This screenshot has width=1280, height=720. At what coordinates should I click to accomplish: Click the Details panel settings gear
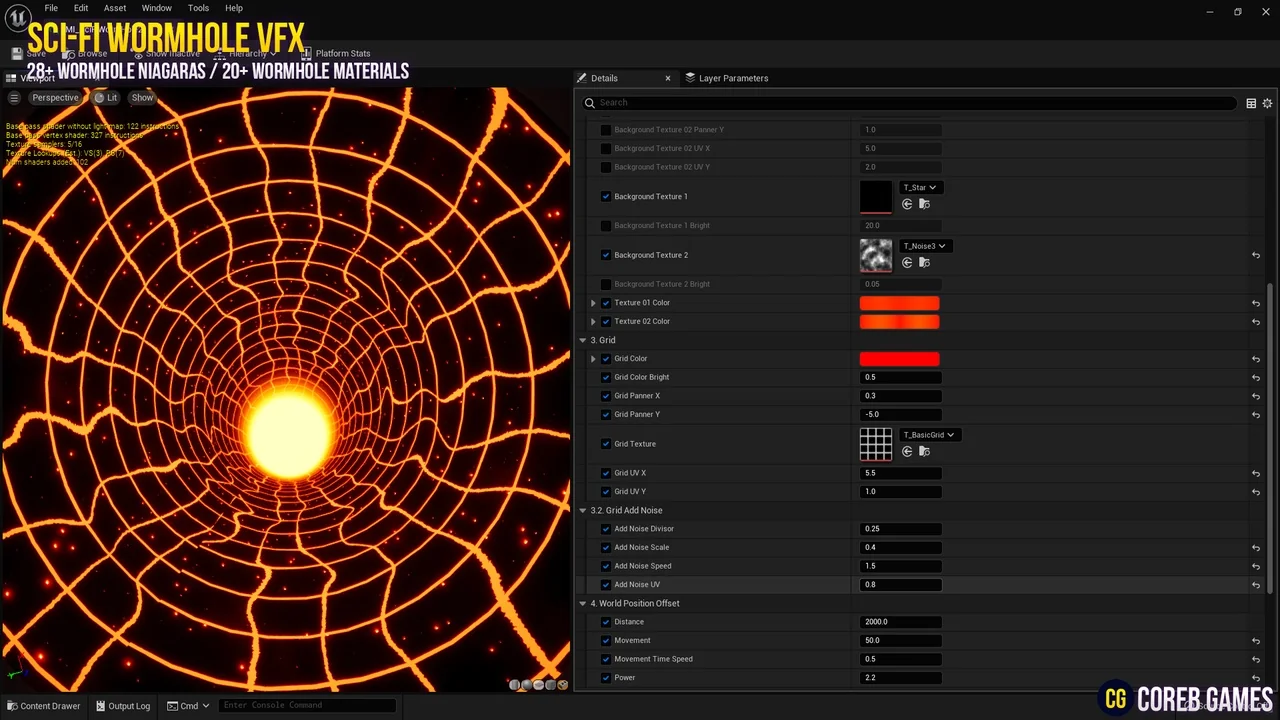click(x=1267, y=103)
